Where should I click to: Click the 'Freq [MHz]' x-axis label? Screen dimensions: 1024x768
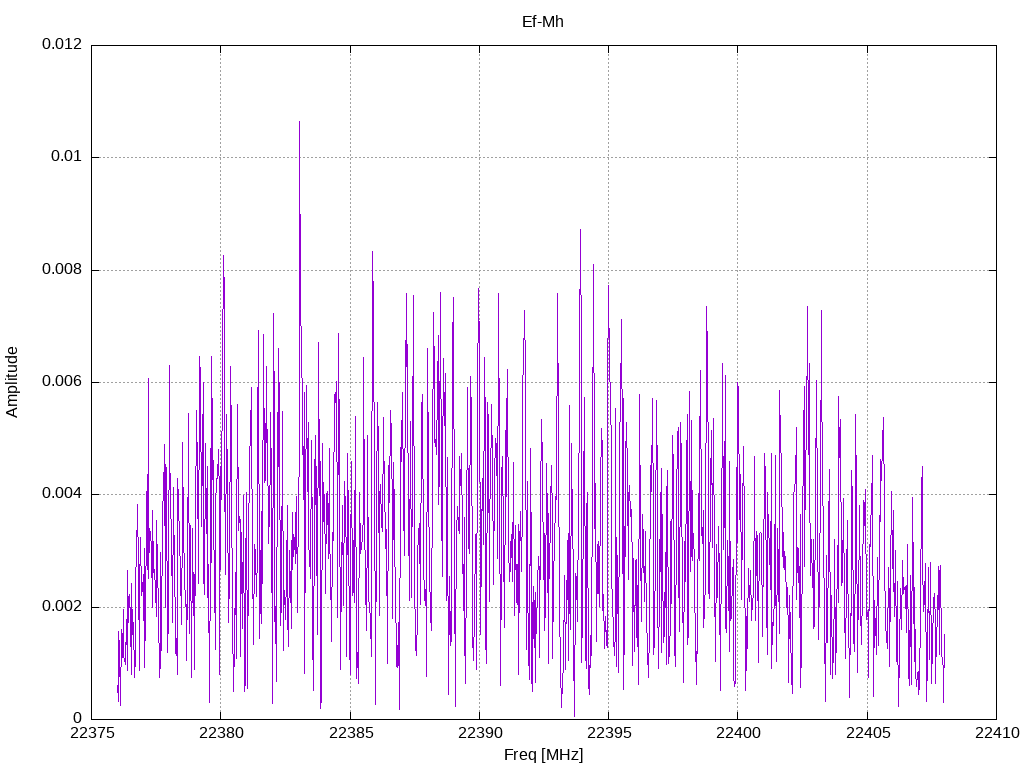coord(543,755)
